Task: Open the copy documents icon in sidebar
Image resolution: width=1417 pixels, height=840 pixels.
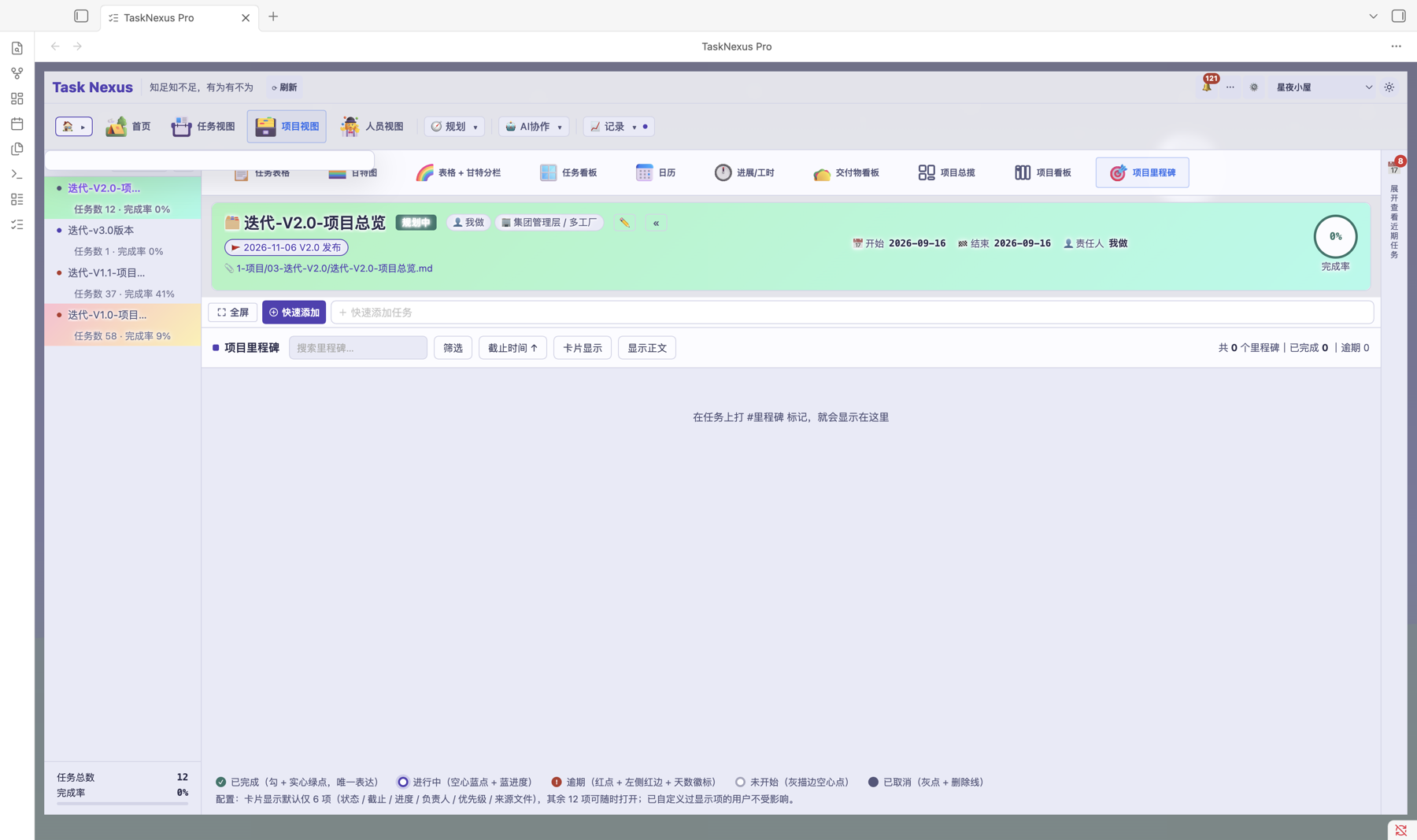Action: 17,149
